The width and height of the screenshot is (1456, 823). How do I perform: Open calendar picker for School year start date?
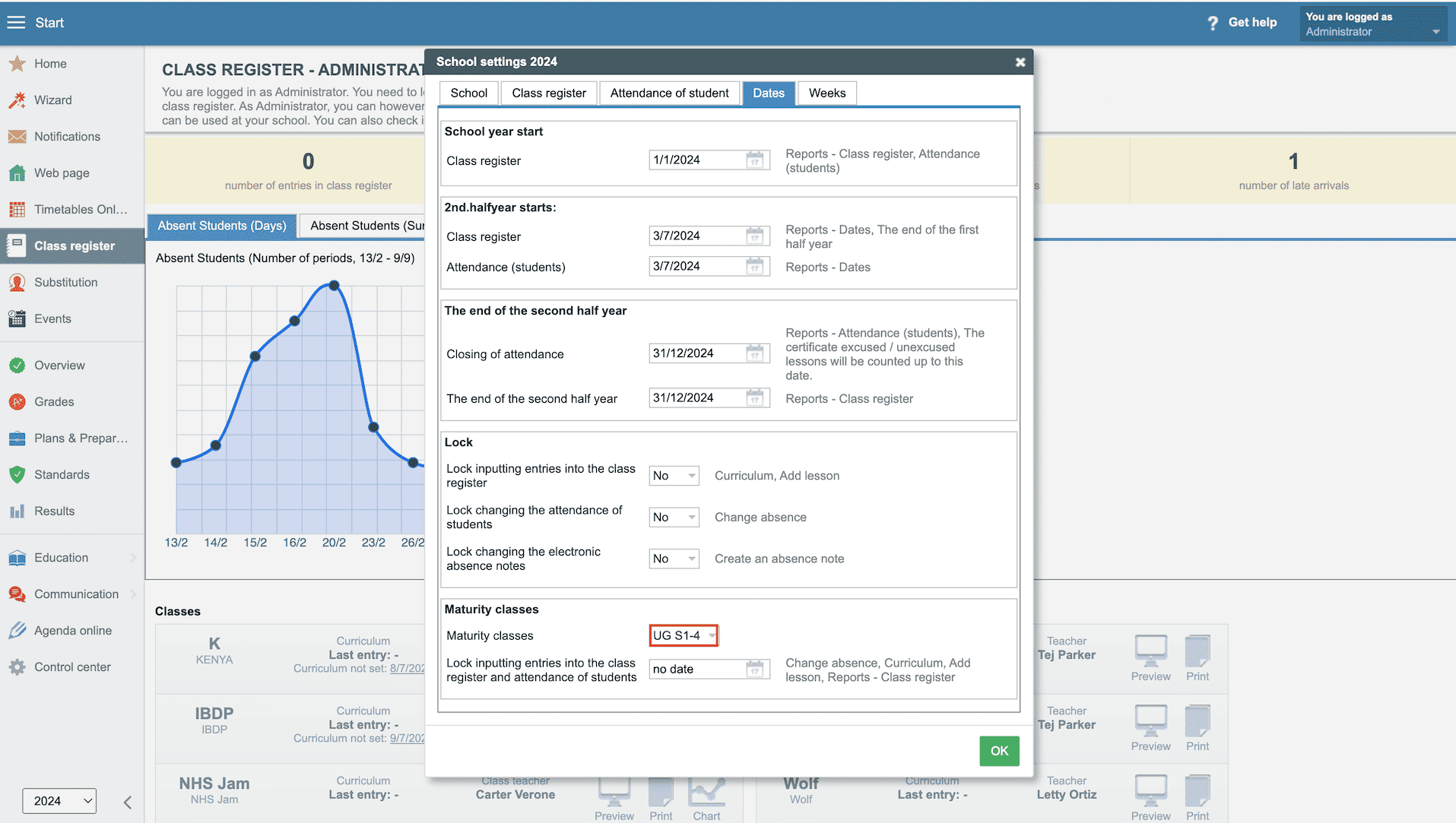(754, 160)
